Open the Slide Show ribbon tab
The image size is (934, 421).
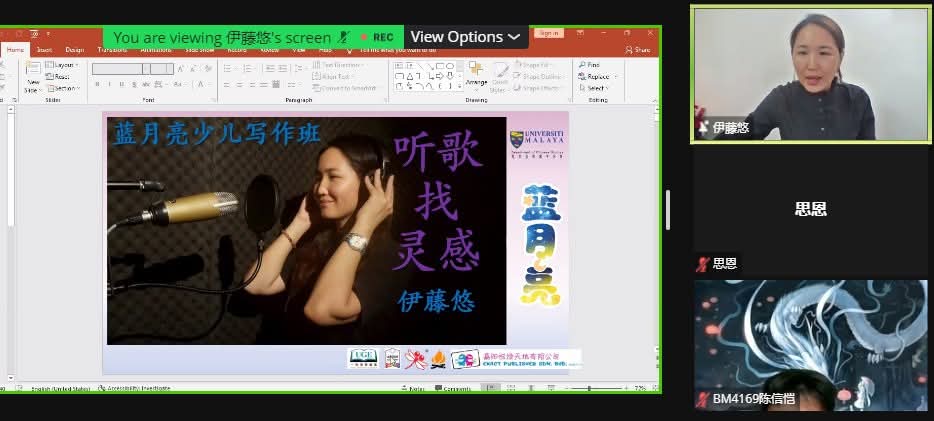click(200, 50)
